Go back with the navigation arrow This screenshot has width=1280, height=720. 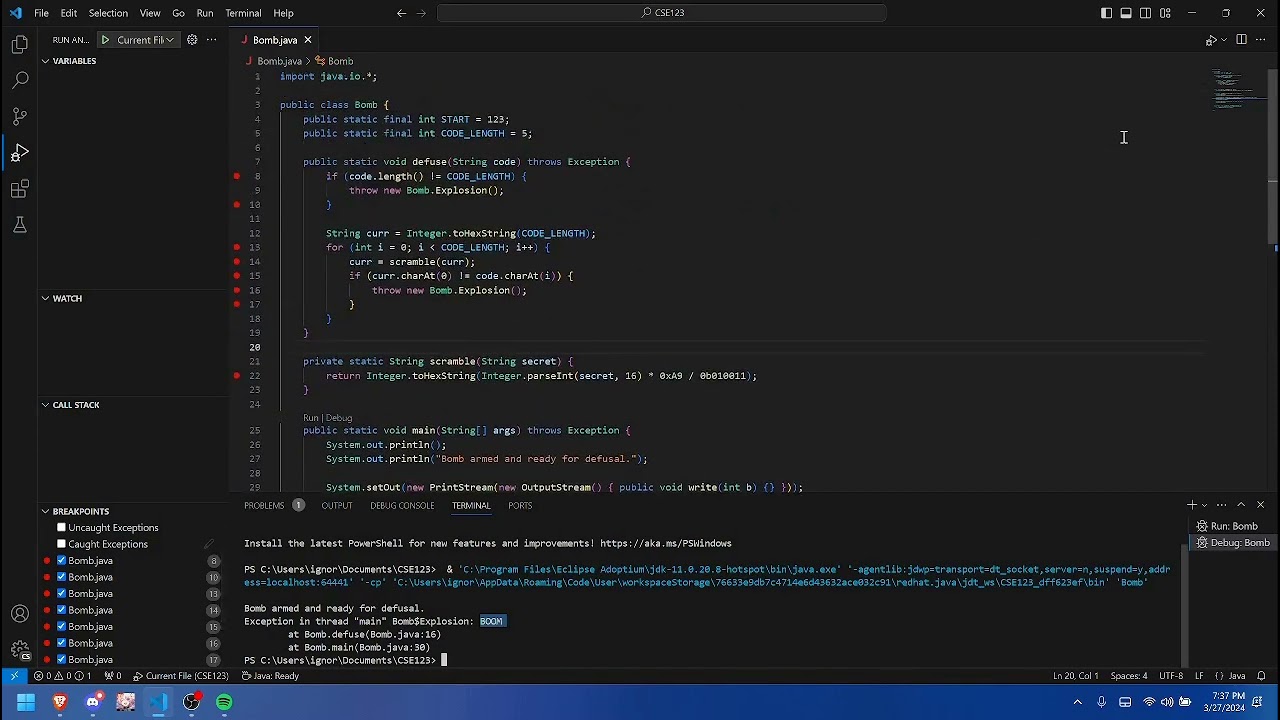coord(401,13)
